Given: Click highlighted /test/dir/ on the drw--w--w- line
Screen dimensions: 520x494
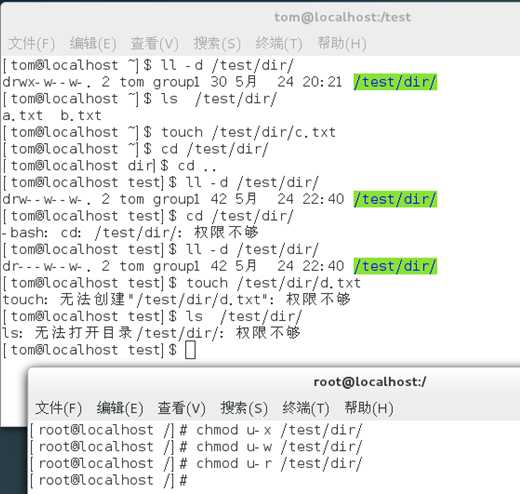Looking at the screenshot, I should pyautogui.click(x=395, y=199).
